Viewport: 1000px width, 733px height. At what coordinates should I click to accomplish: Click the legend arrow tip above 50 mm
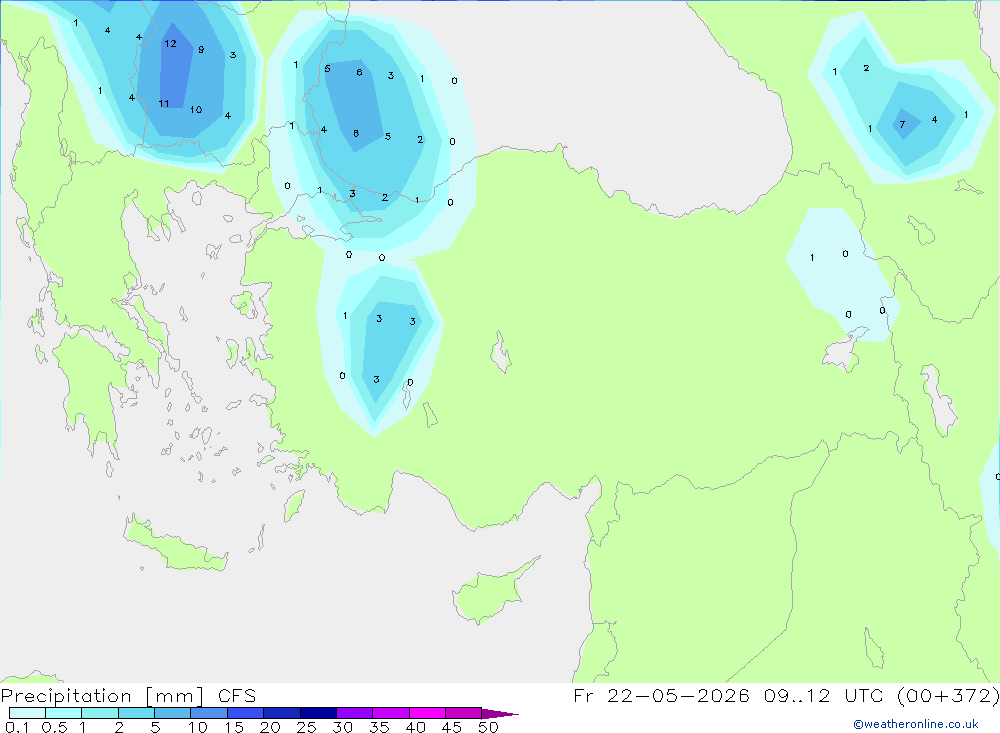click(x=500, y=713)
